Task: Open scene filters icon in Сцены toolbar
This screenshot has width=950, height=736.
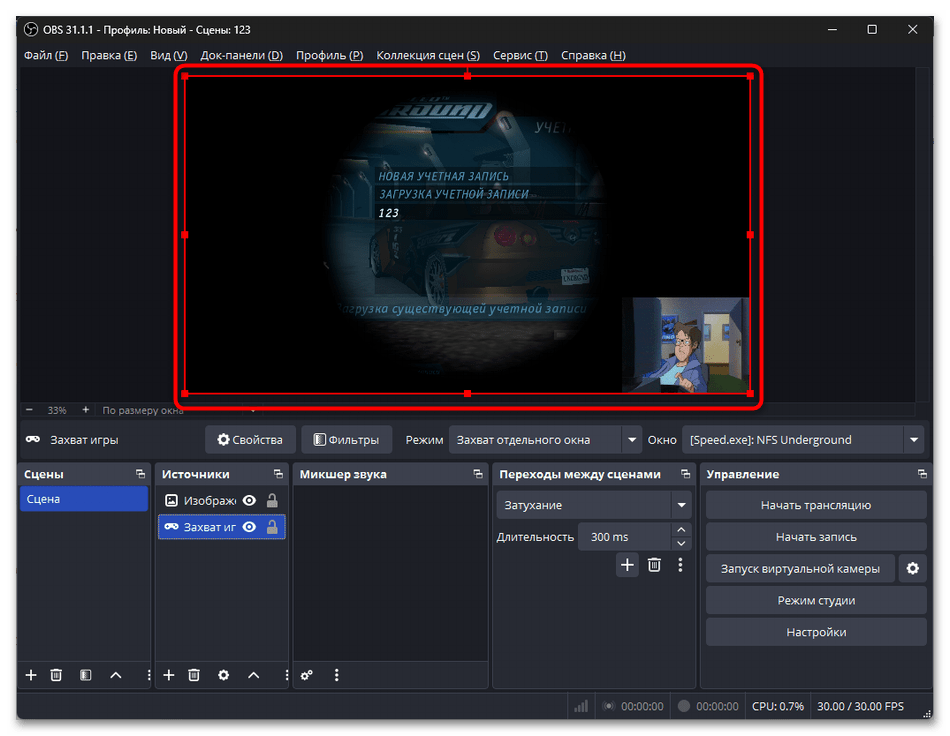Action: click(x=85, y=675)
